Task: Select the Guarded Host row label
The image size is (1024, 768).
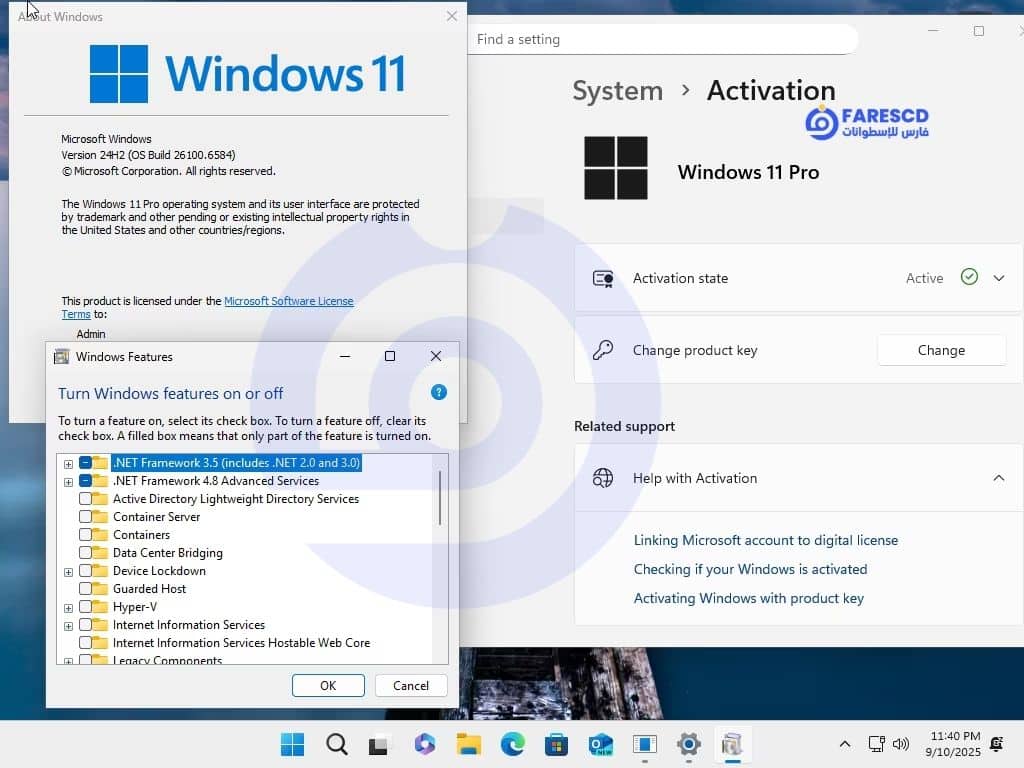Action: click(x=149, y=588)
